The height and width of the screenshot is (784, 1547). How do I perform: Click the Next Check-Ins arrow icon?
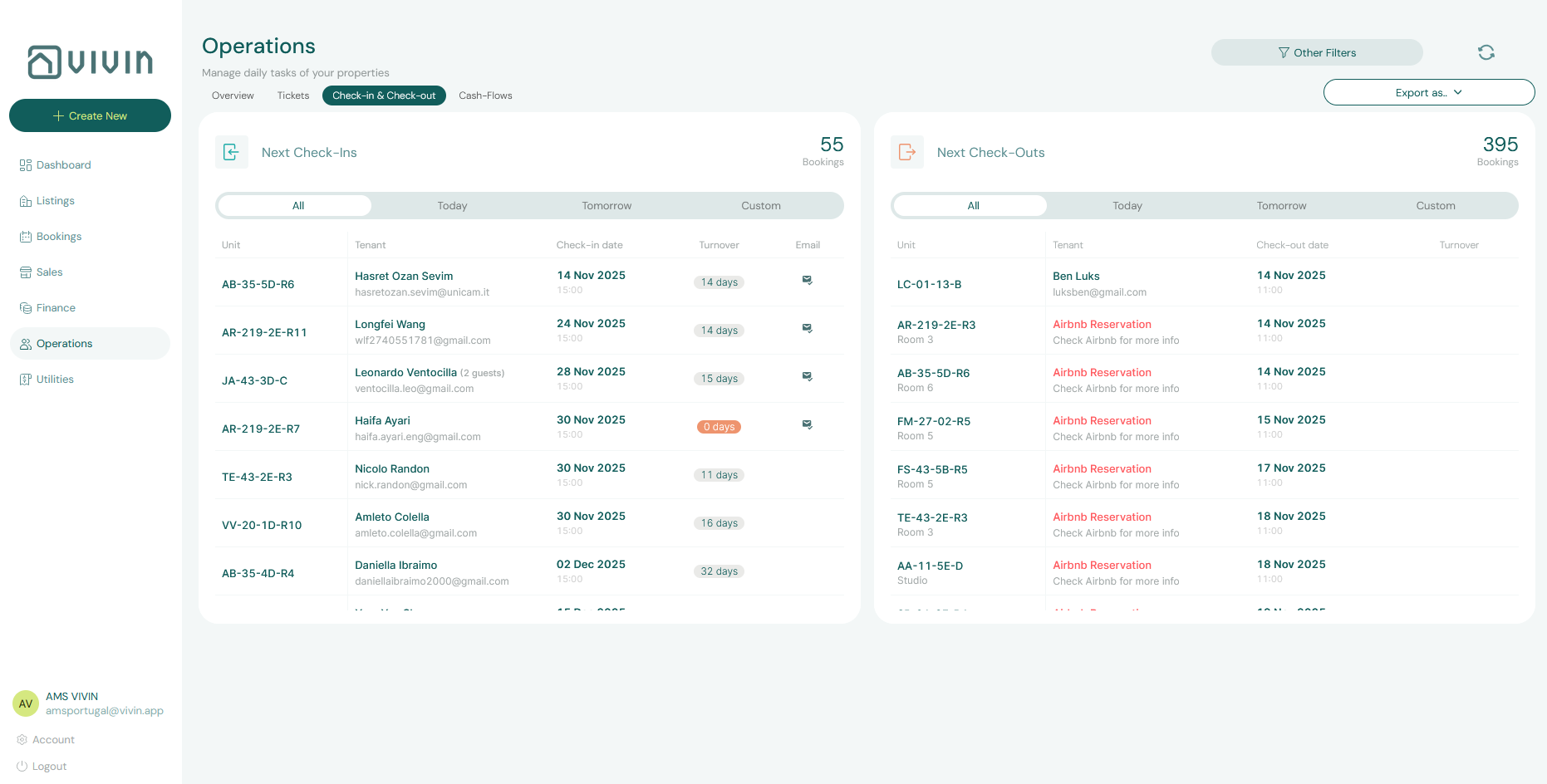232,152
